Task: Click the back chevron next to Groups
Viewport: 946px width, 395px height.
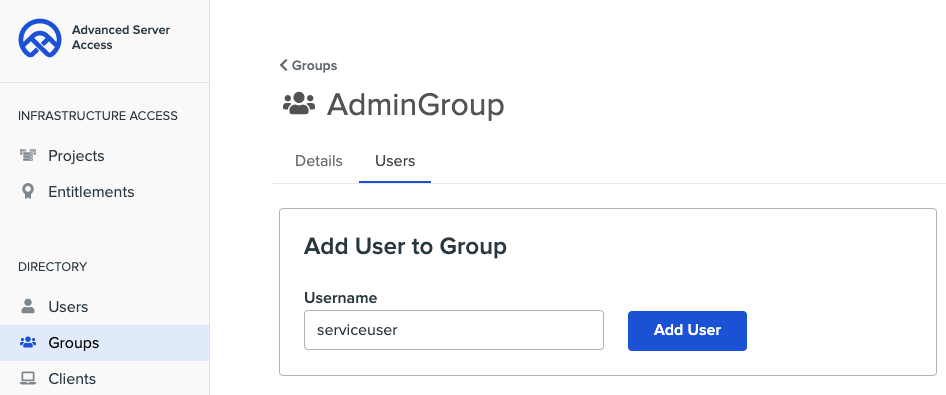Action: 284,65
